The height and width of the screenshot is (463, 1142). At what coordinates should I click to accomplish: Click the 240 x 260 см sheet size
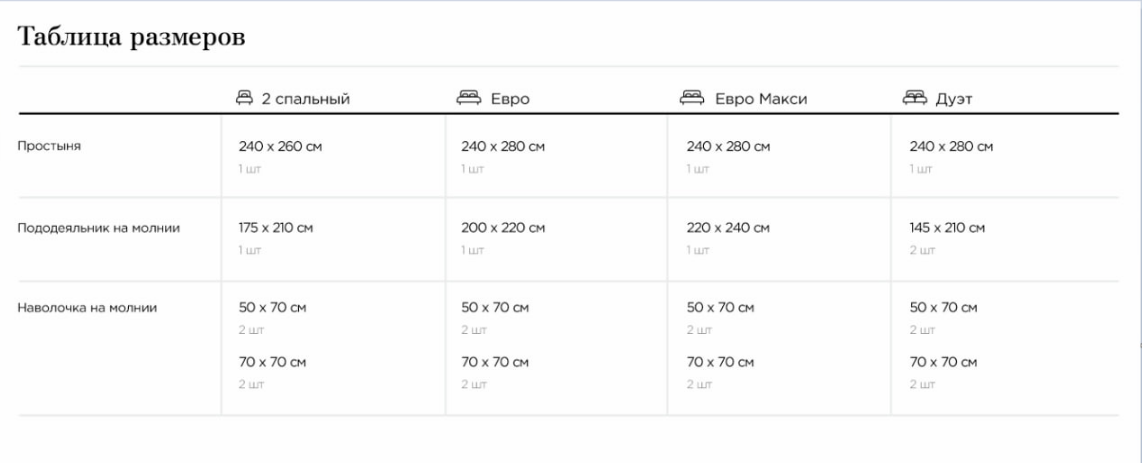pos(280,146)
